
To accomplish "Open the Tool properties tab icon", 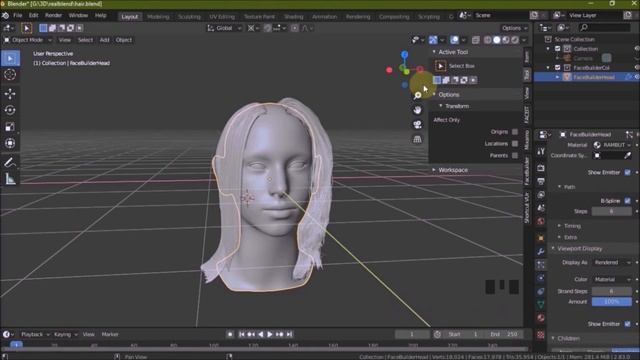I will point(541,151).
